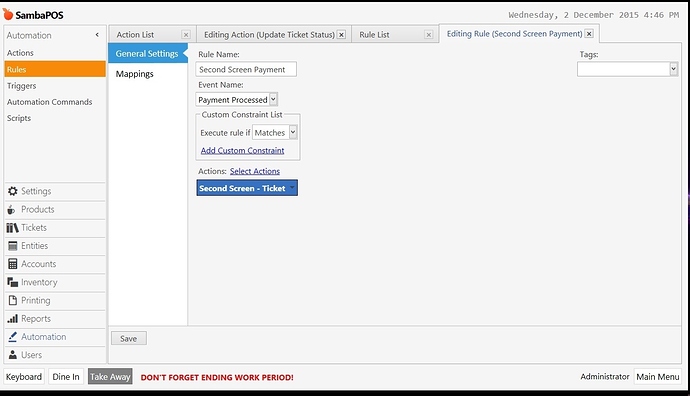Click the Administrator user label
Image resolution: width=690 pixels, height=396 pixels.
coord(605,377)
